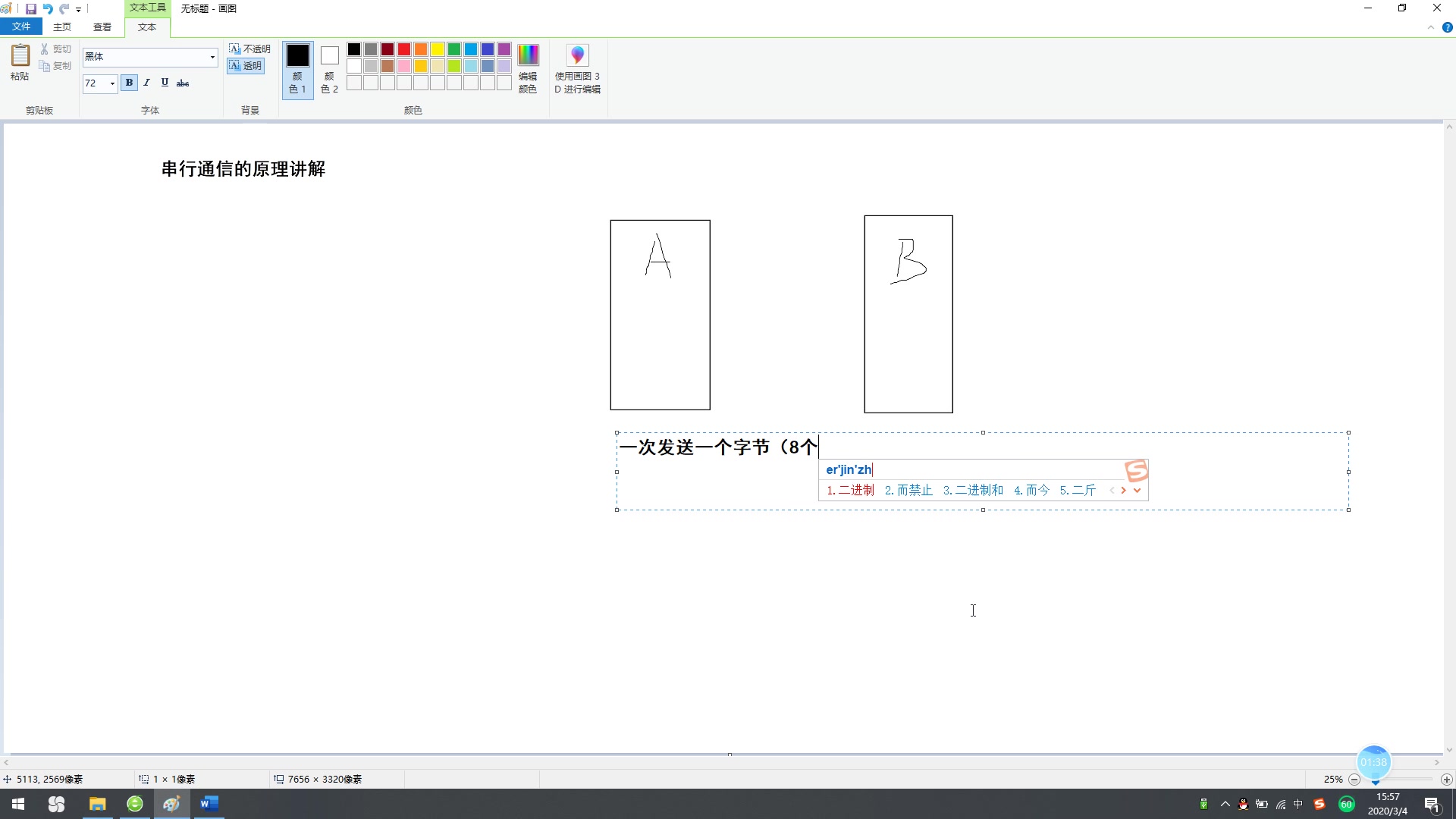
Task: Click the Sogou logo in IME bar
Action: tap(1136, 471)
